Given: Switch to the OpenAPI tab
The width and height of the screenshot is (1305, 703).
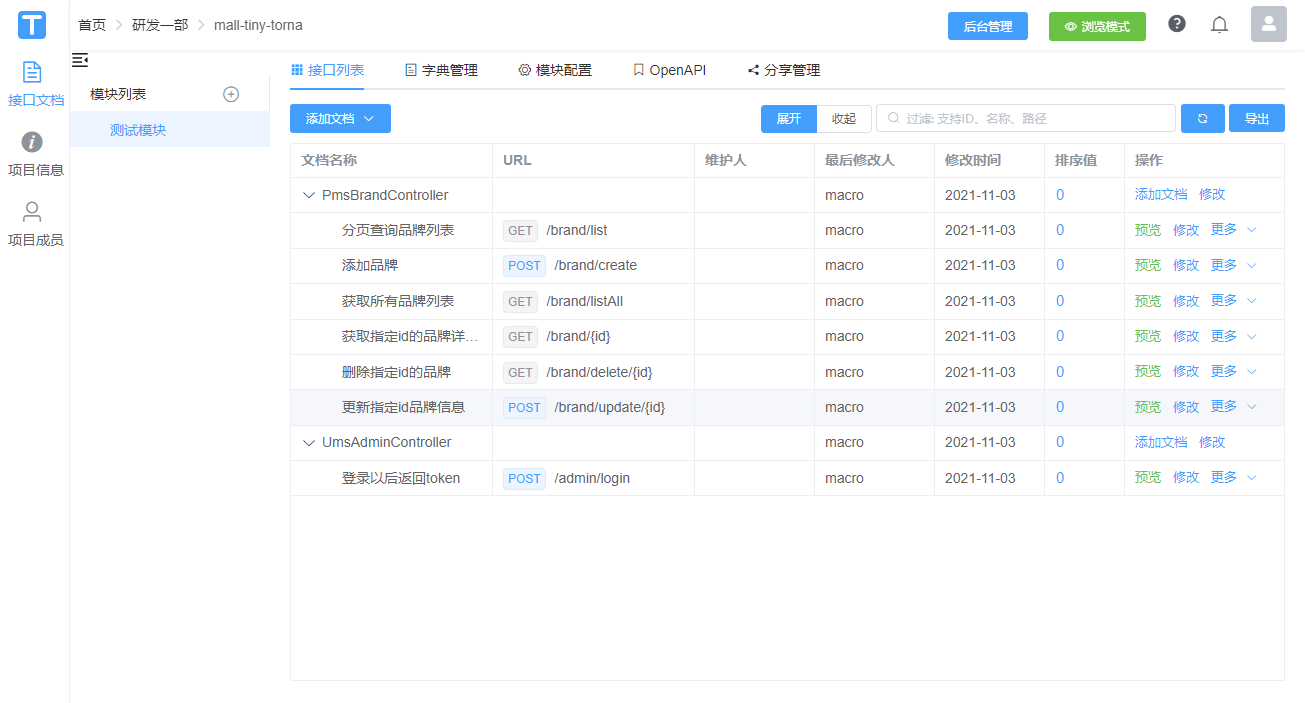Looking at the screenshot, I should [669, 70].
